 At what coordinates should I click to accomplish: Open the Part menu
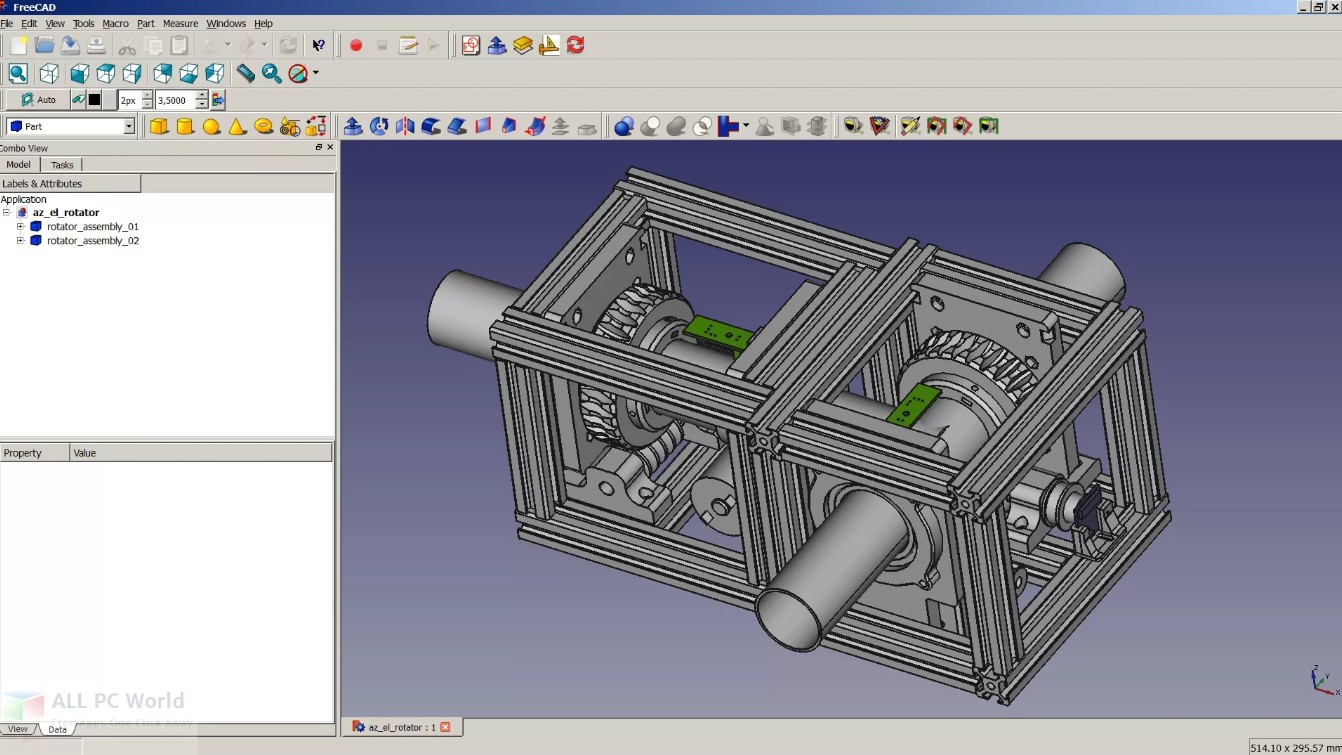click(146, 23)
